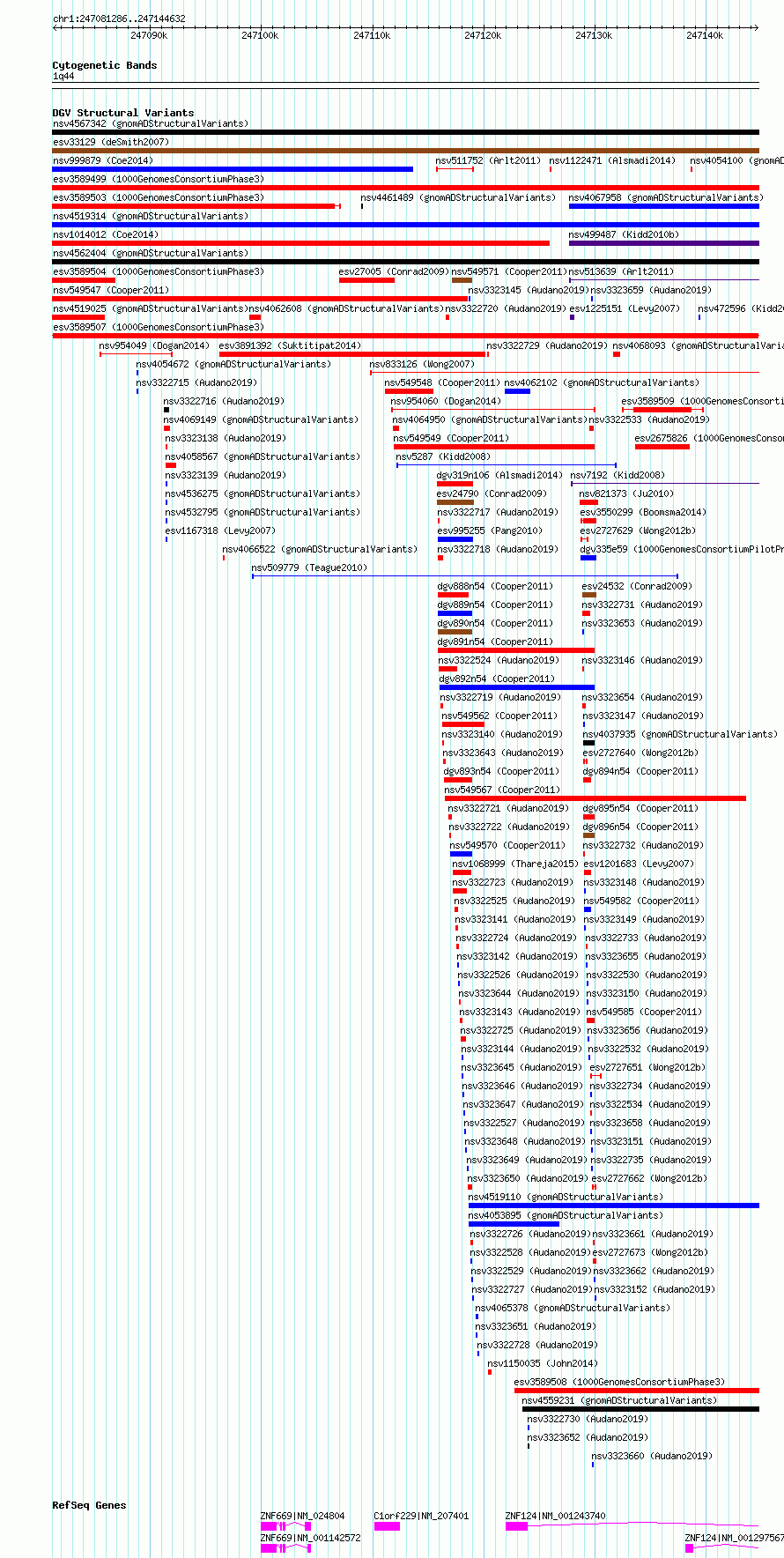Select the 1q44 cytogenetic band label
This screenshot has width=784, height=1558.
click(63, 77)
